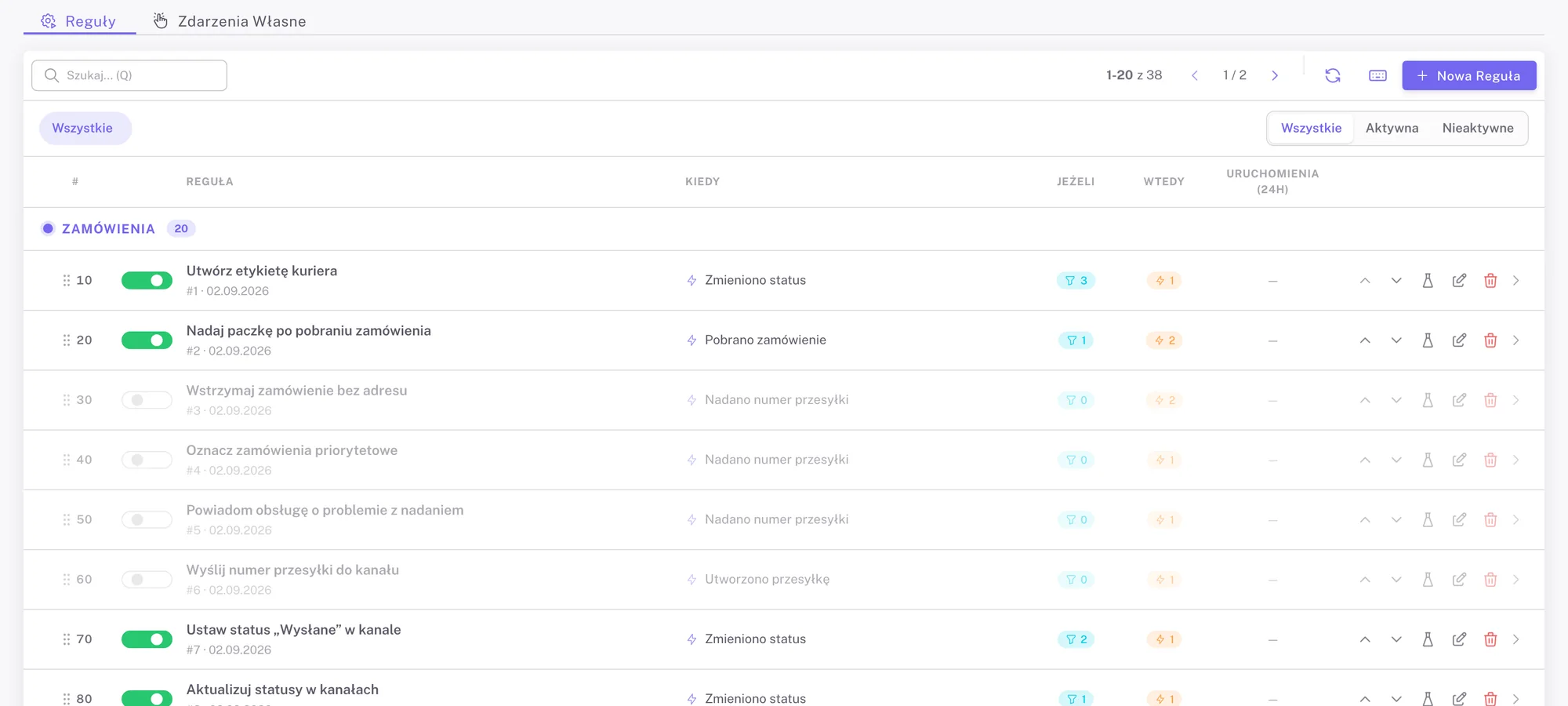
Task: Turn on 'Oznacz zamówienia priorytetowe' rule switch
Action: [x=147, y=460]
